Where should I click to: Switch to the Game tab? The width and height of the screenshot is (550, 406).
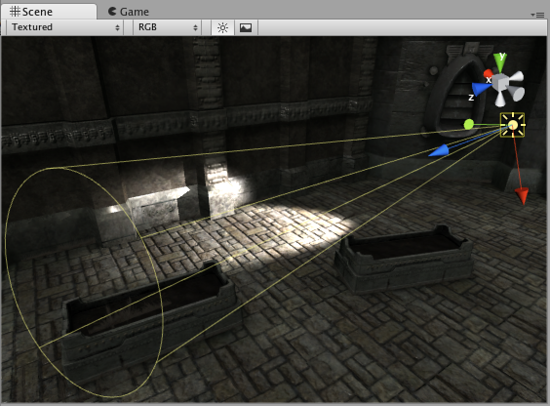(x=128, y=12)
